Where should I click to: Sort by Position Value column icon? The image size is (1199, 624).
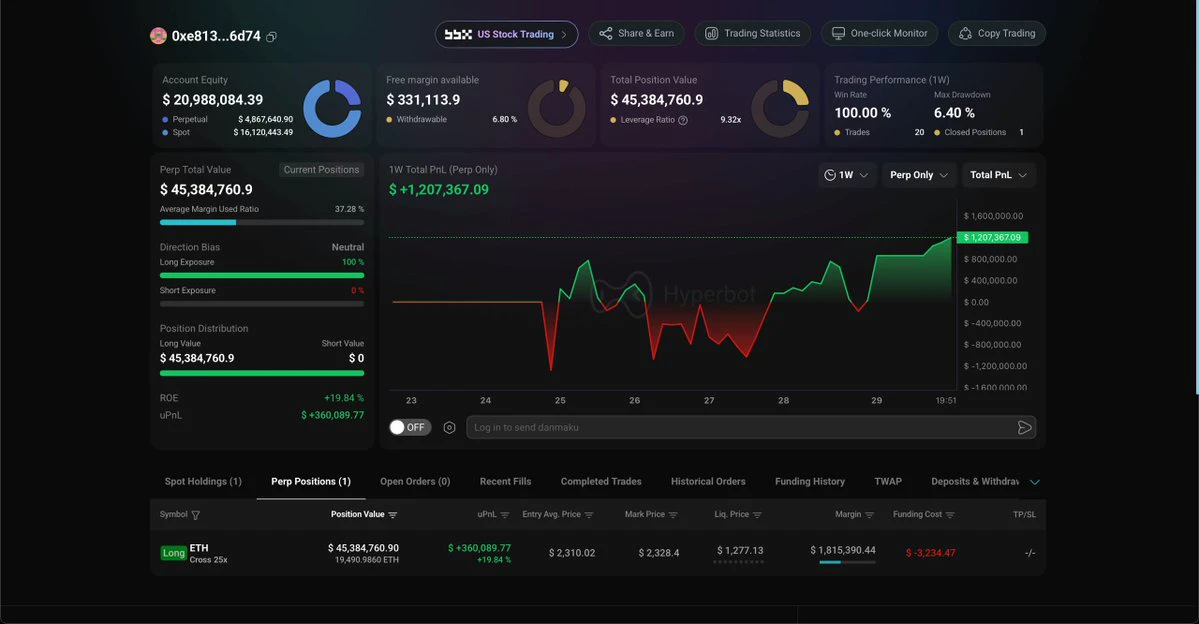tap(393, 515)
